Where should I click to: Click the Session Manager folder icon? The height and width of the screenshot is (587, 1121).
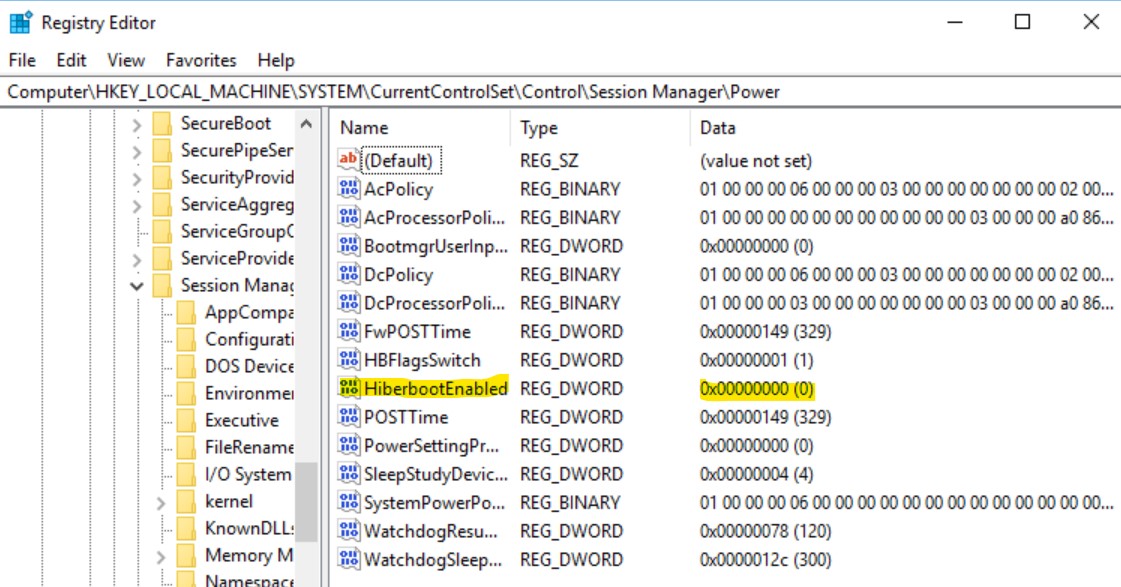[162, 285]
